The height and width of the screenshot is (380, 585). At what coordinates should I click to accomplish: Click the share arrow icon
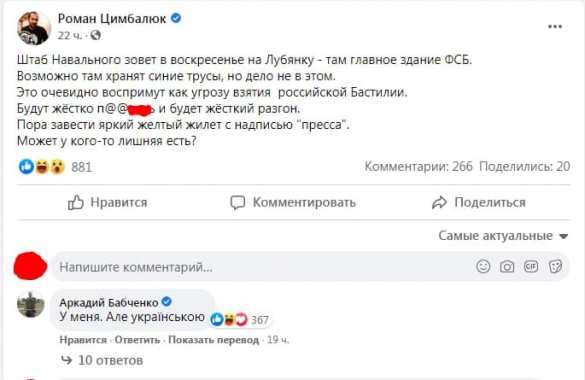[439, 202]
